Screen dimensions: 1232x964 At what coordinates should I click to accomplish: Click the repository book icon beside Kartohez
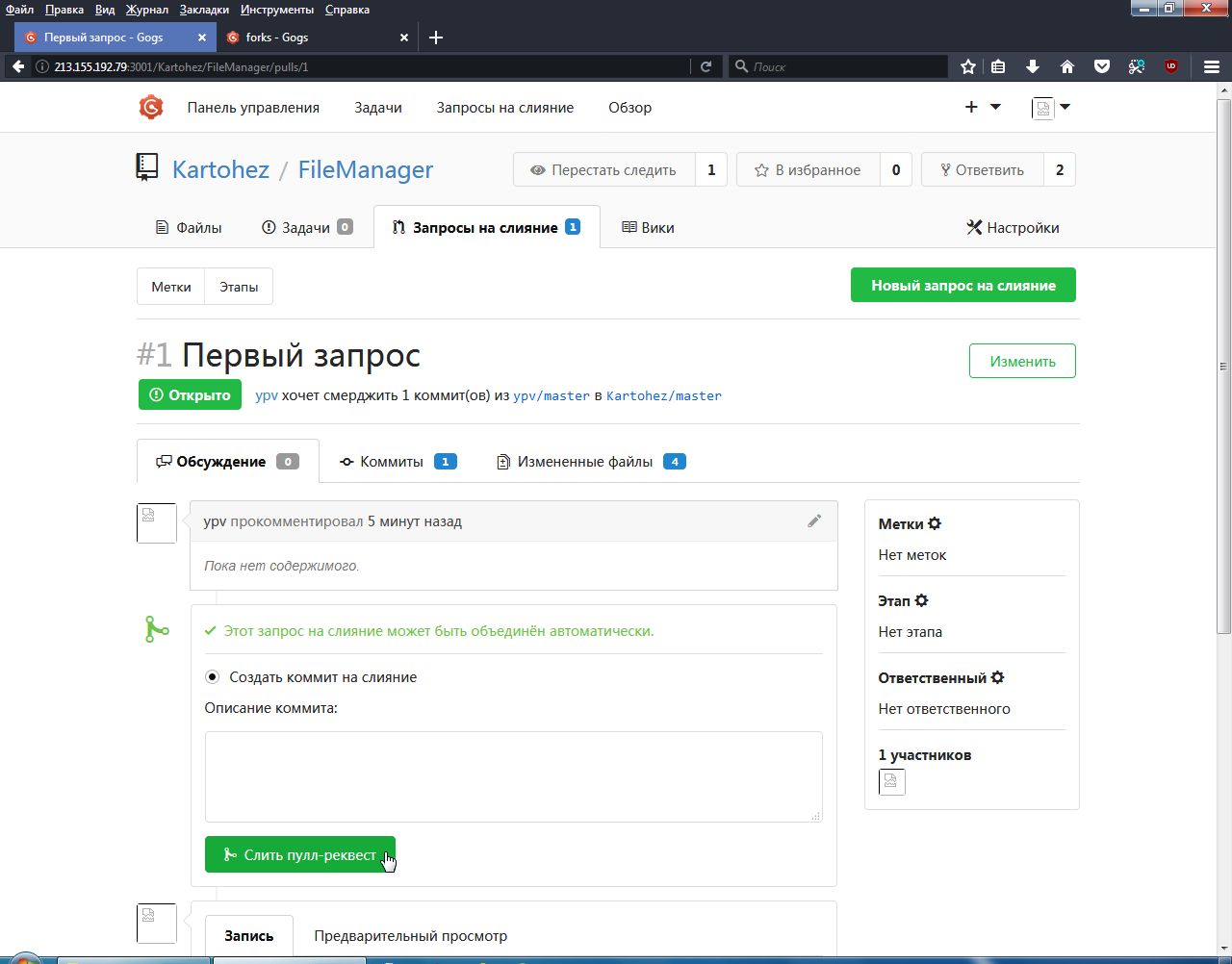[146, 165]
